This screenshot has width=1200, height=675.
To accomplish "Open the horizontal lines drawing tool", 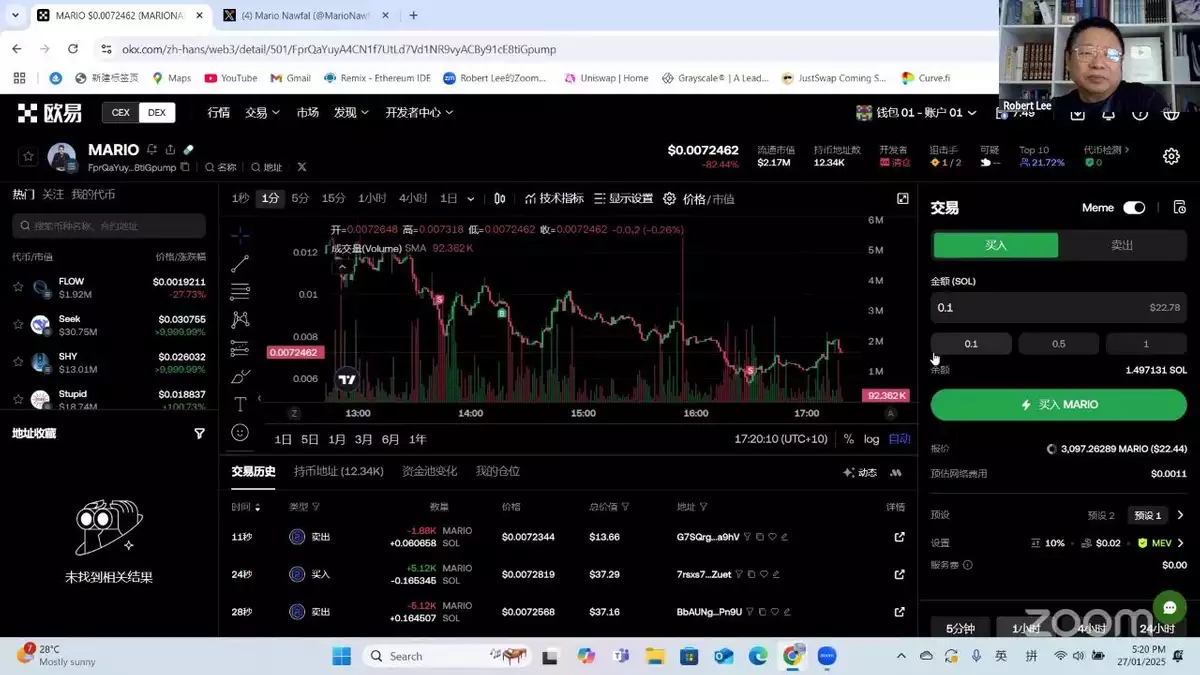I will pyautogui.click(x=240, y=292).
